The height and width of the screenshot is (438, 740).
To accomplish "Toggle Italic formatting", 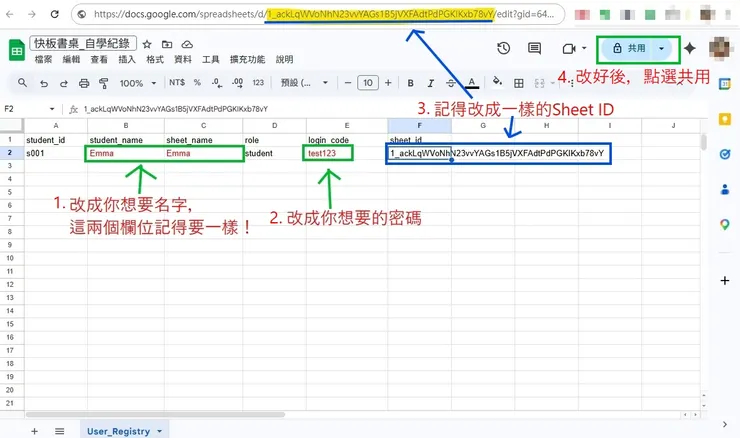I will click(430, 84).
